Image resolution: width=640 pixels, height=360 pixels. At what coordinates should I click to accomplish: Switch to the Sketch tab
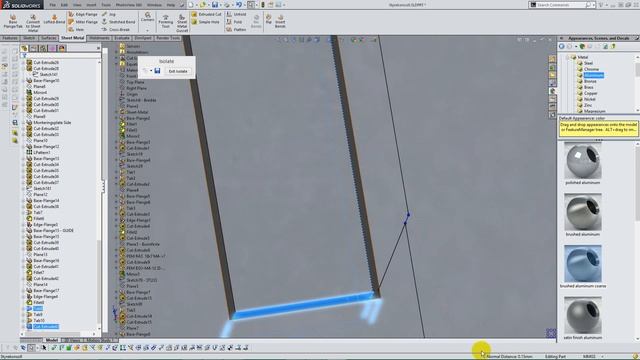(29, 38)
